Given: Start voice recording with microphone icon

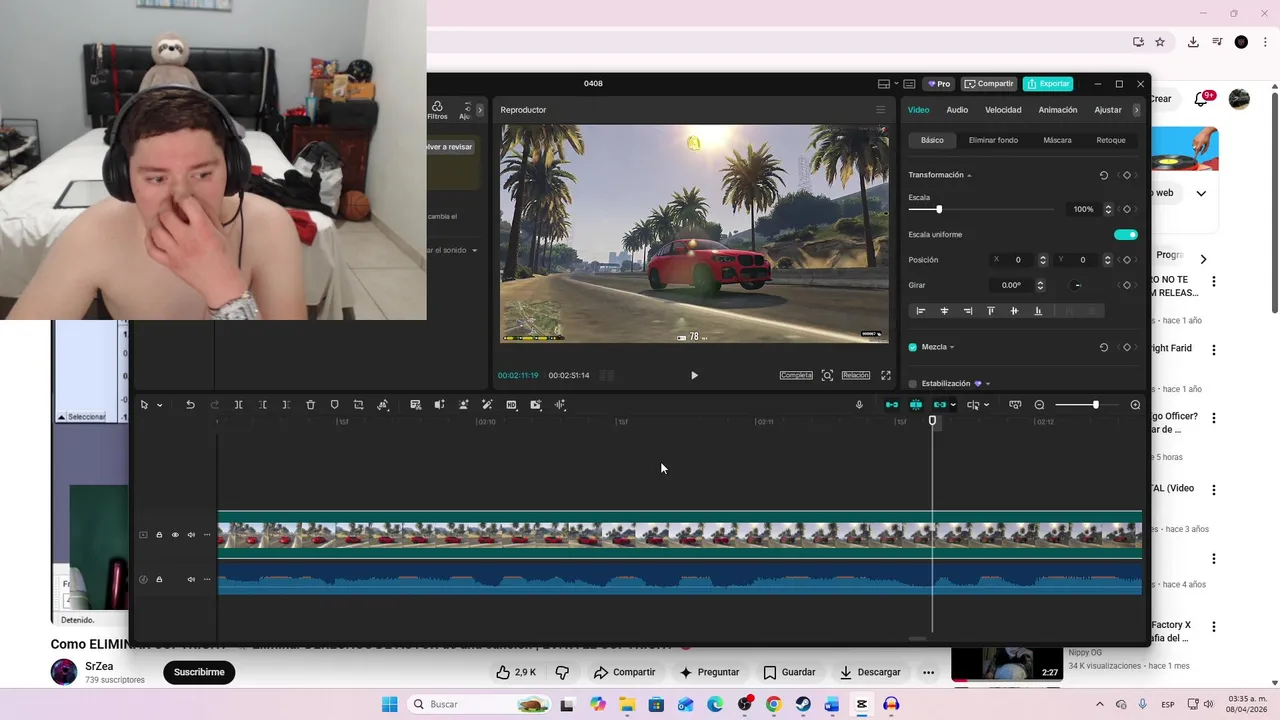Looking at the screenshot, I should [859, 405].
